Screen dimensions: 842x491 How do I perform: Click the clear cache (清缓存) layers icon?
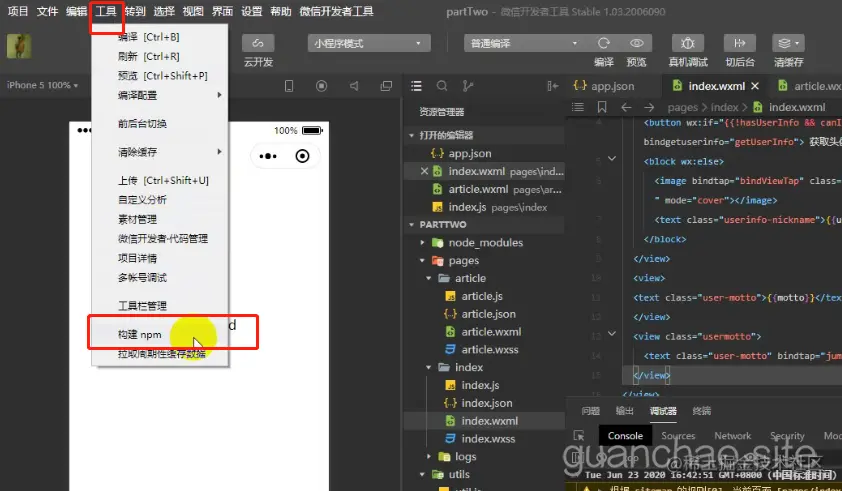point(788,43)
